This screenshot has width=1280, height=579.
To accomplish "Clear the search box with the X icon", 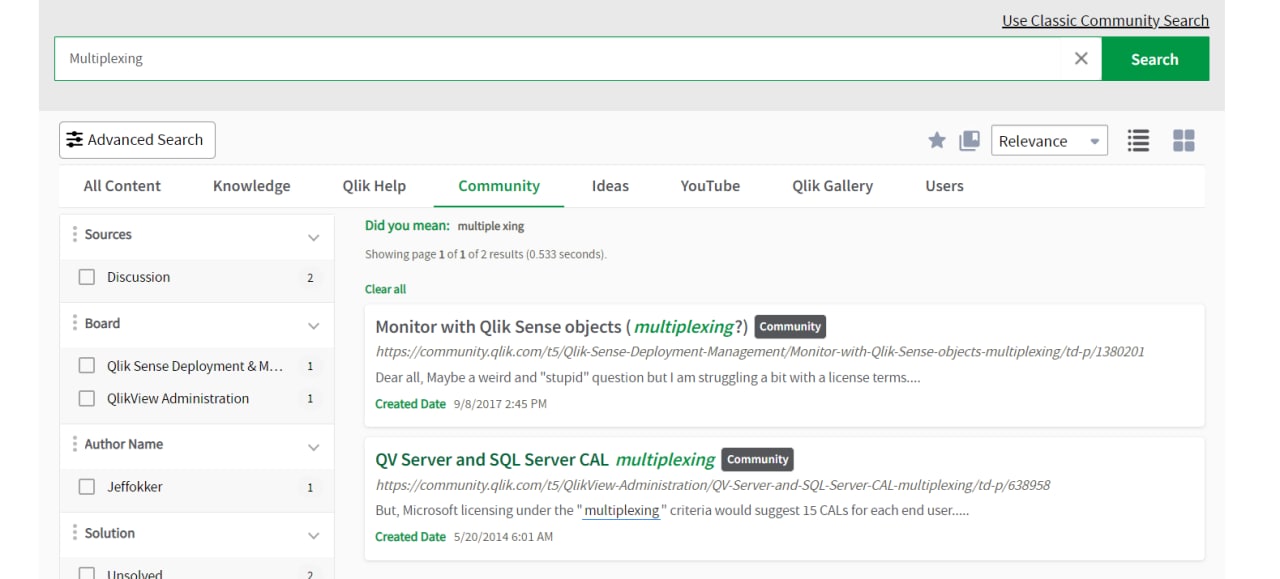I will (x=1081, y=59).
